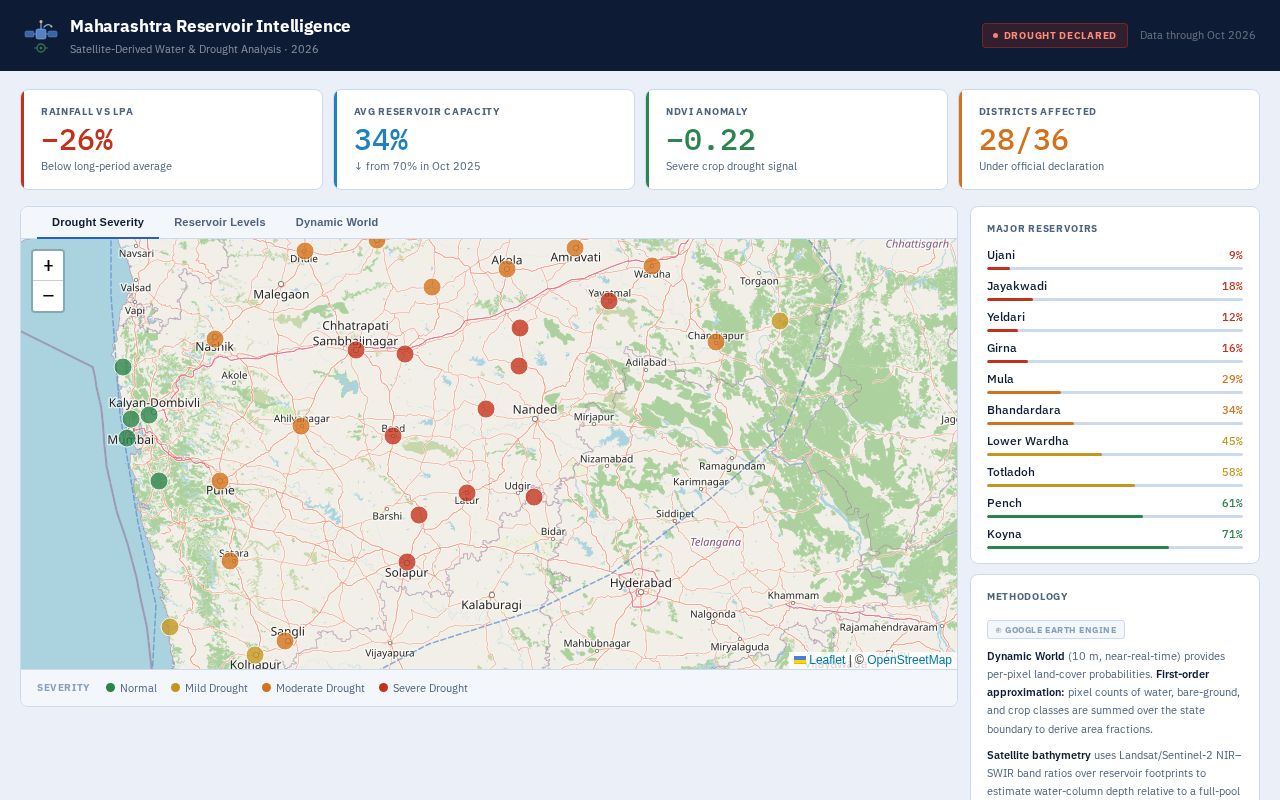This screenshot has width=1280, height=800.
Task: Open the Dynamic World tab
Action: click(x=337, y=222)
